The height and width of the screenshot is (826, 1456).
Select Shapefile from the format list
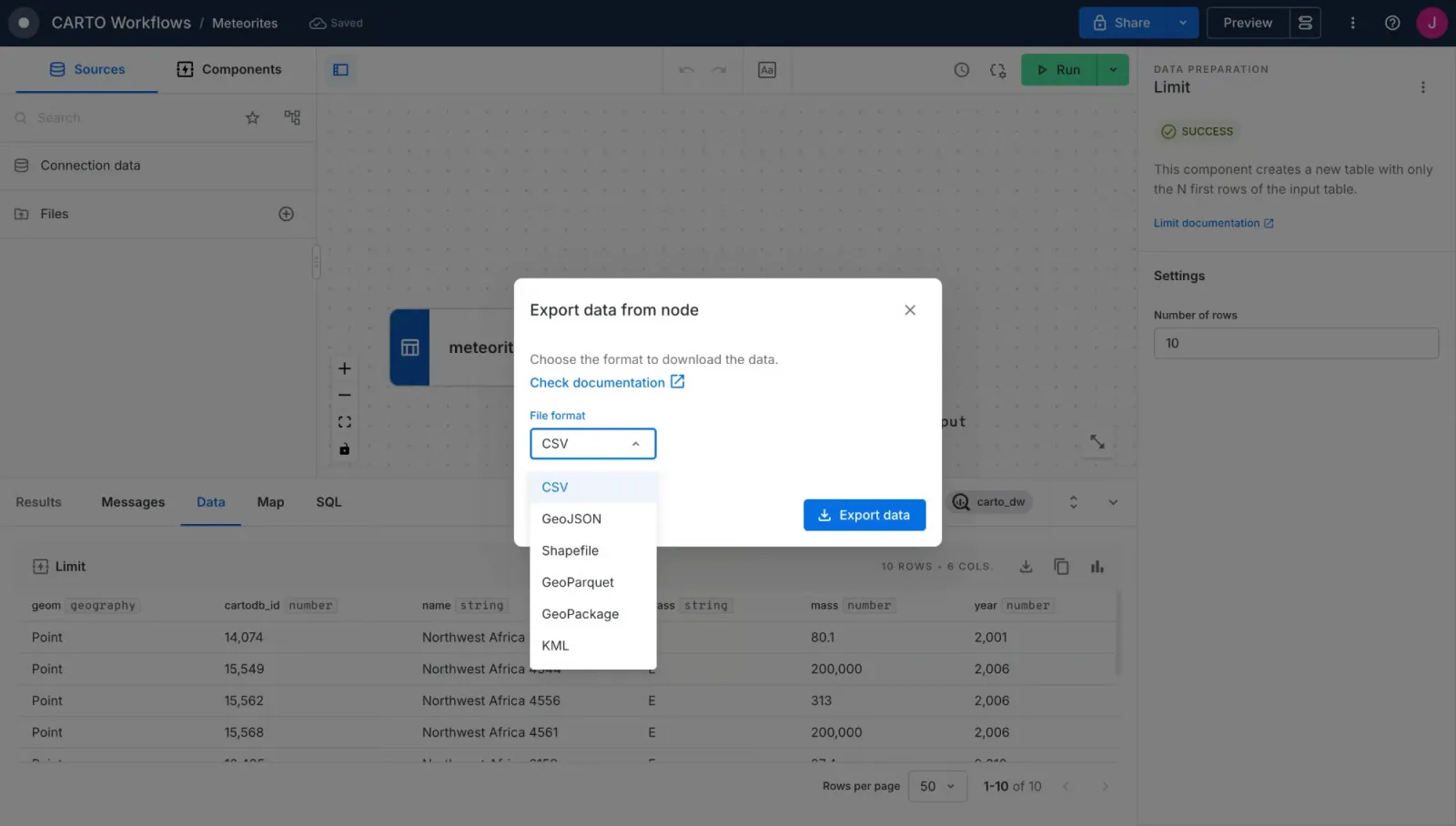pos(592,551)
